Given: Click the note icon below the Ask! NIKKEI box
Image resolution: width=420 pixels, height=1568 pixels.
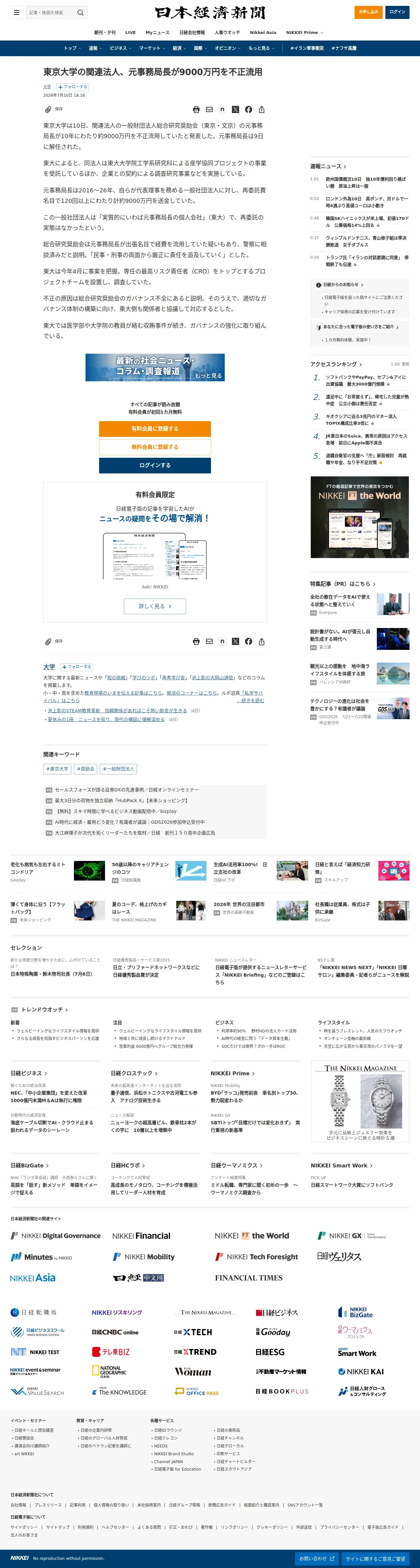Looking at the screenshot, I should click(x=222, y=642).
